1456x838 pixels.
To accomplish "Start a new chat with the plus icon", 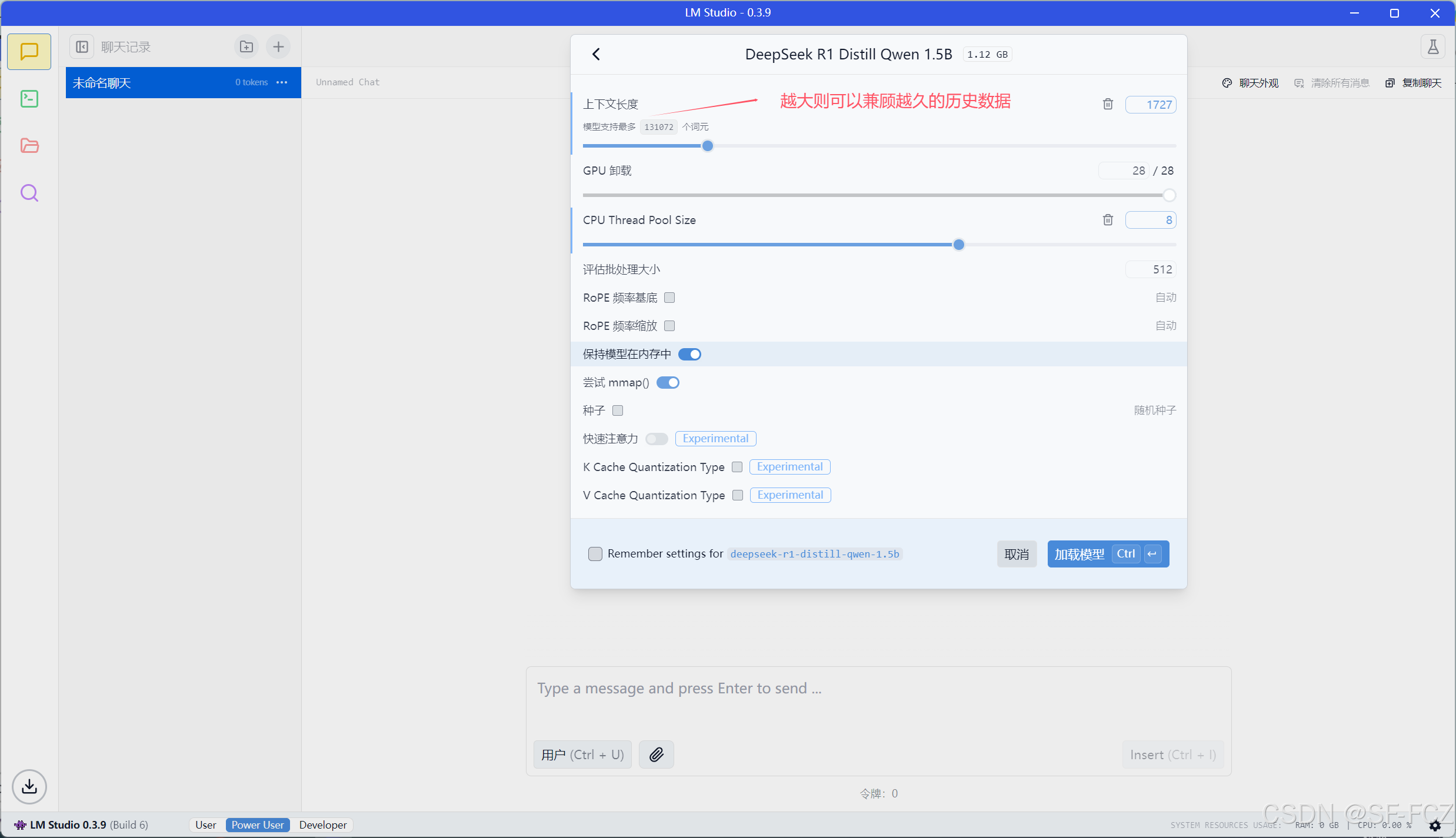I will (278, 46).
